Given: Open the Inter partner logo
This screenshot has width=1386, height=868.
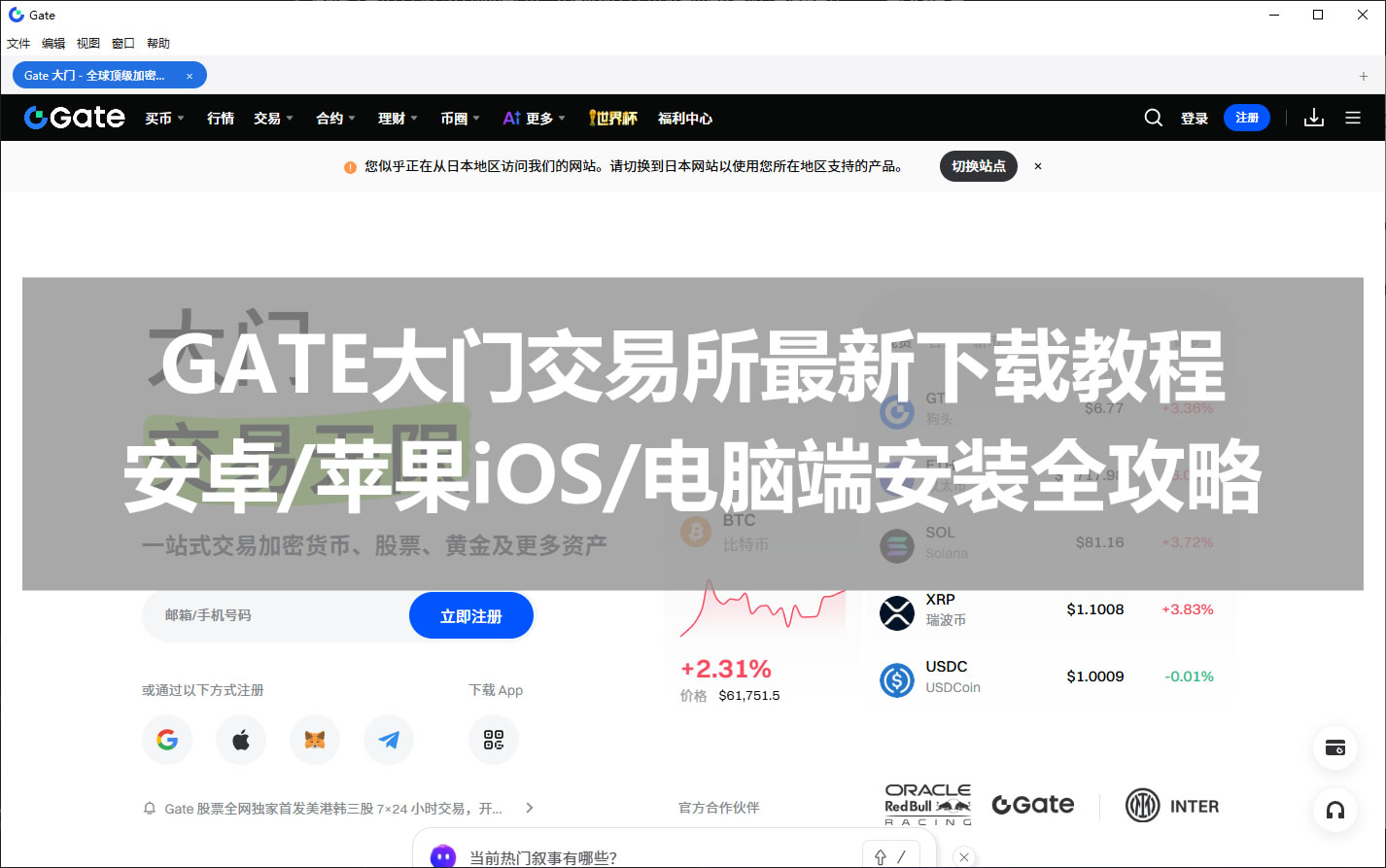Looking at the screenshot, I should [x=1171, y=806].
